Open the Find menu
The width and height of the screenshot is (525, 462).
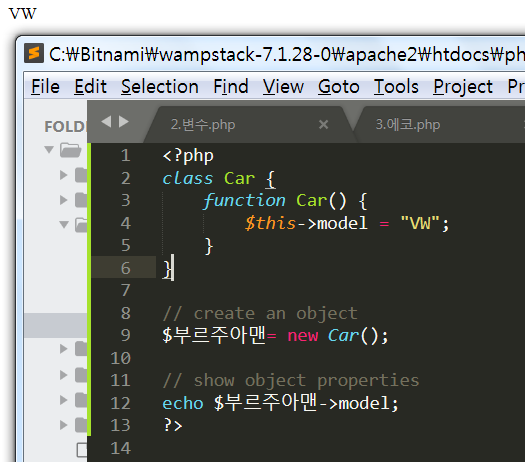pyautogui.click(x=231, y=87)
